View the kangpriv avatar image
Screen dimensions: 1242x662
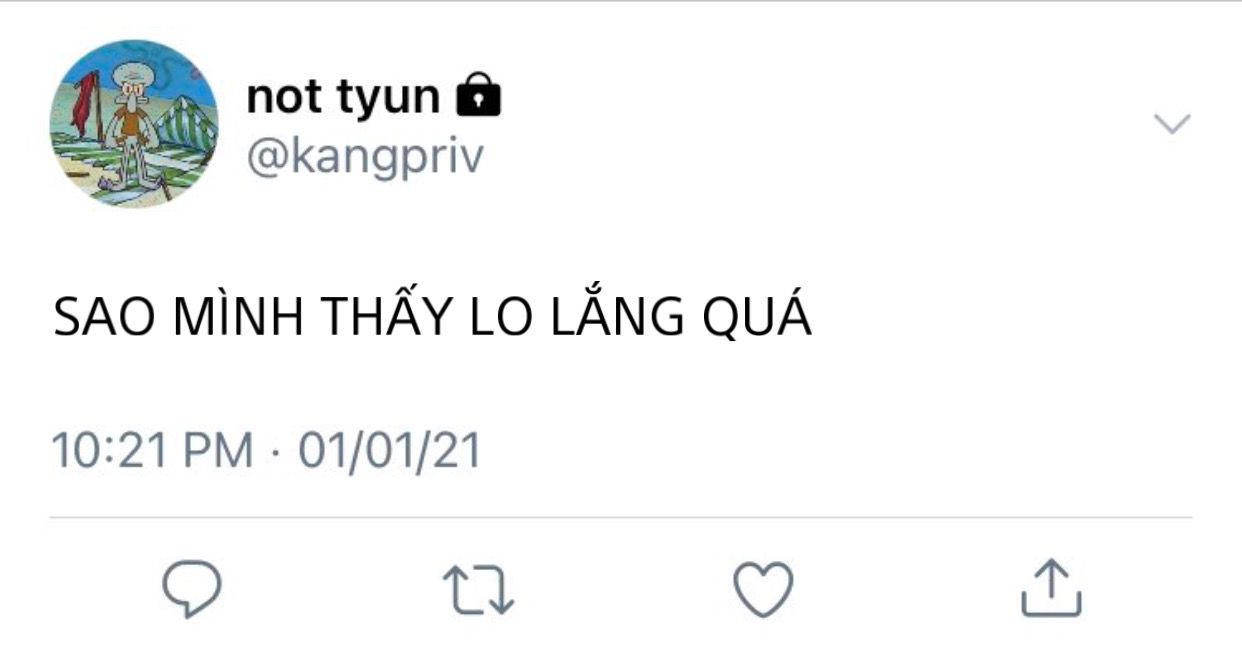134,123
